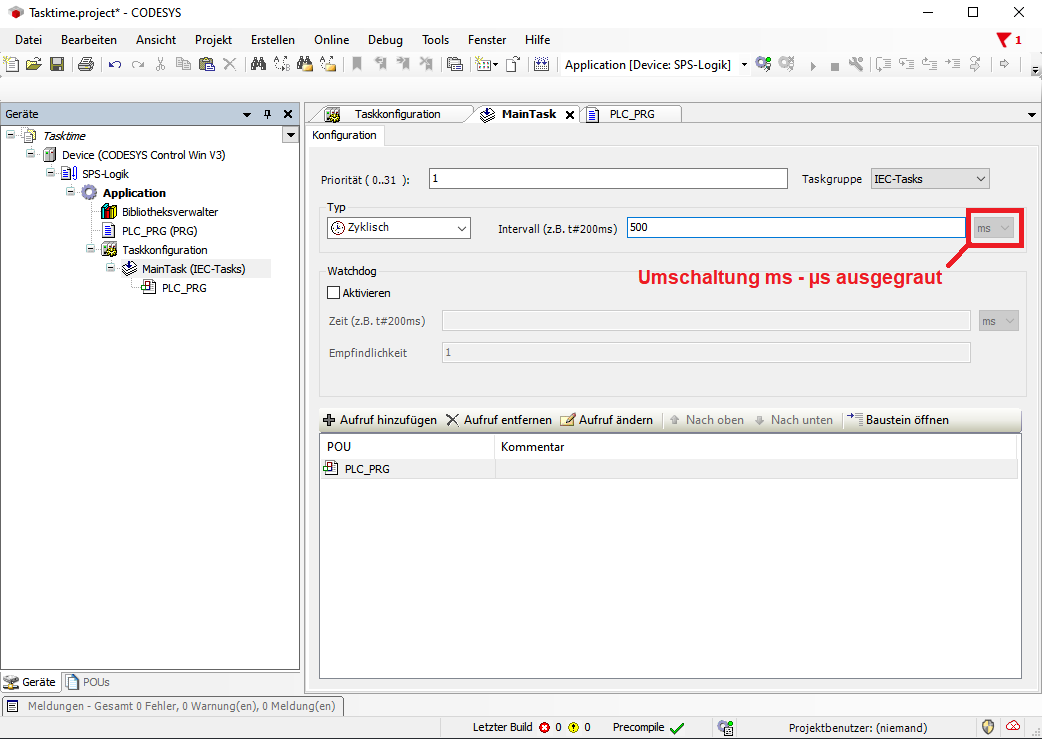Click Aufruf hinzufügen button

click(x=380, y=420)
